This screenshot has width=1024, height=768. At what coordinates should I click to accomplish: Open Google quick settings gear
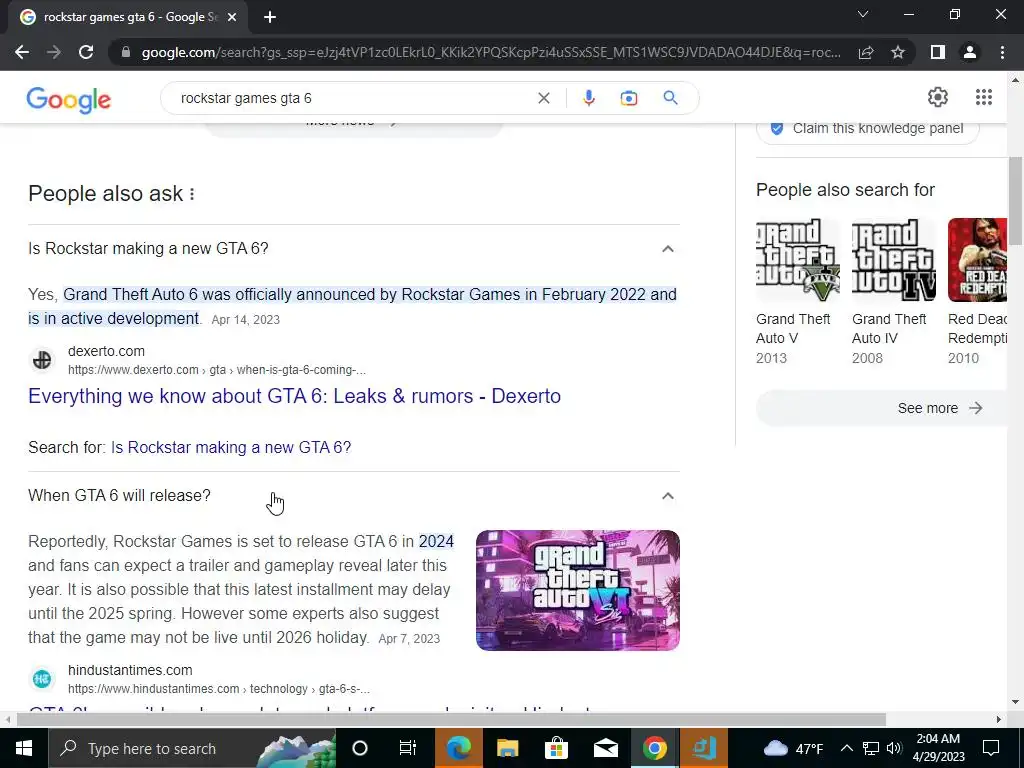[x=938, y=97]
